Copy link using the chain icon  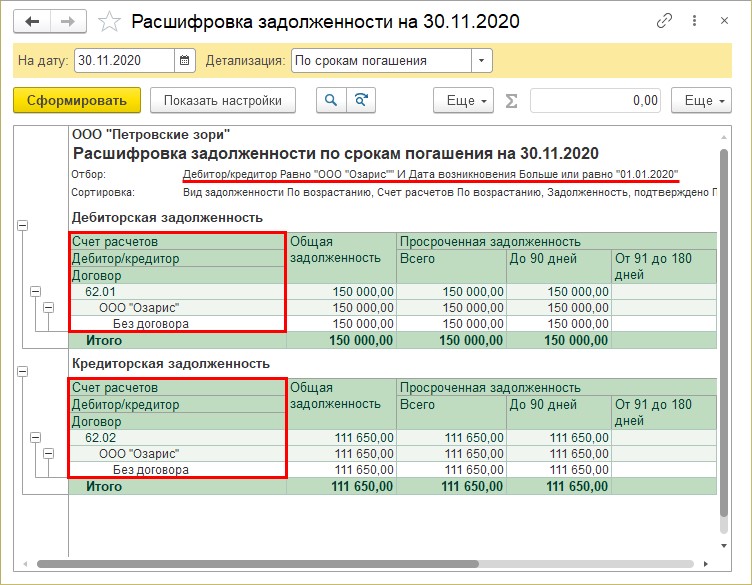pyautogui.click(x=664, y=21)
